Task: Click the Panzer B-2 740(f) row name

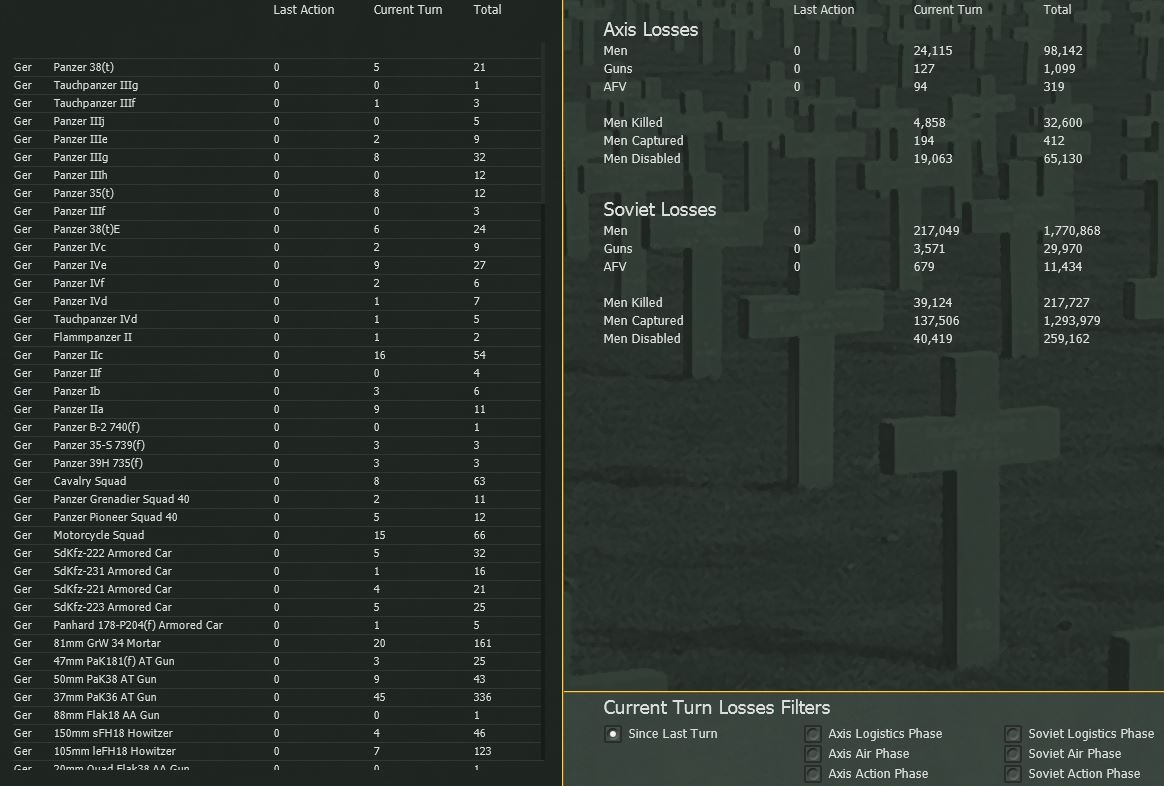Action: coord(97,428)
